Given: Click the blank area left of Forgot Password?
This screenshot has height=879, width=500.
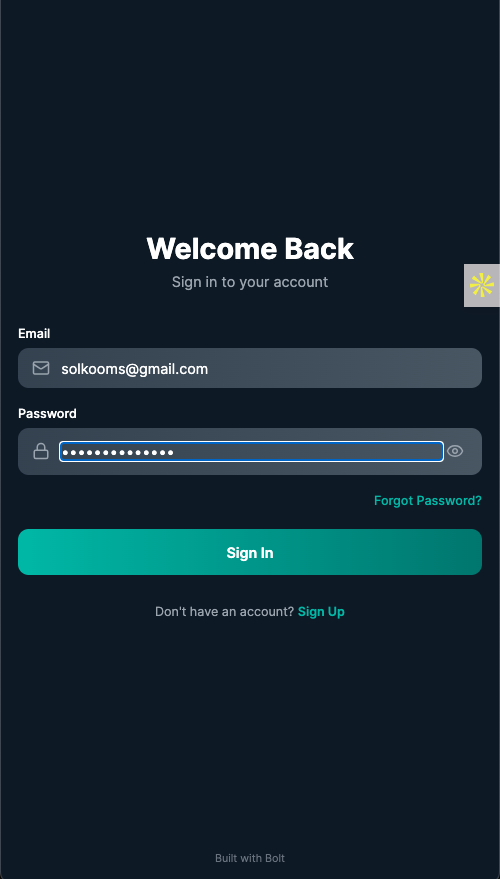Looking at the screenshot, I should pyautogui.click(x=193, y=501).
